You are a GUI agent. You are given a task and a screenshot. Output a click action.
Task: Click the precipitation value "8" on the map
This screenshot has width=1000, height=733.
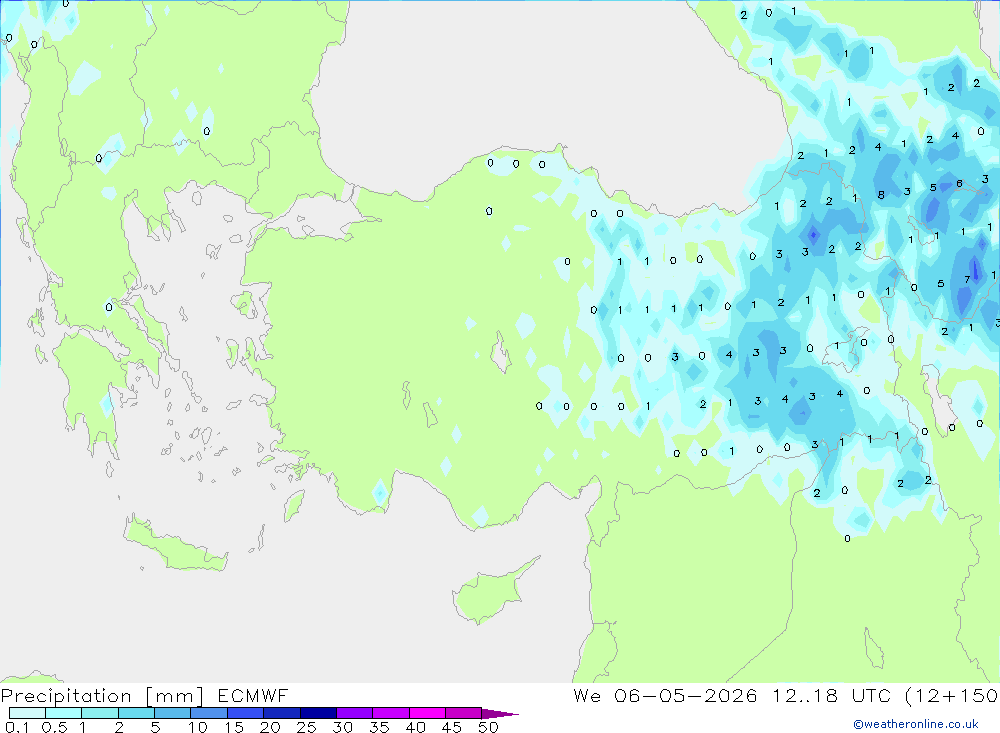(881, 195)
